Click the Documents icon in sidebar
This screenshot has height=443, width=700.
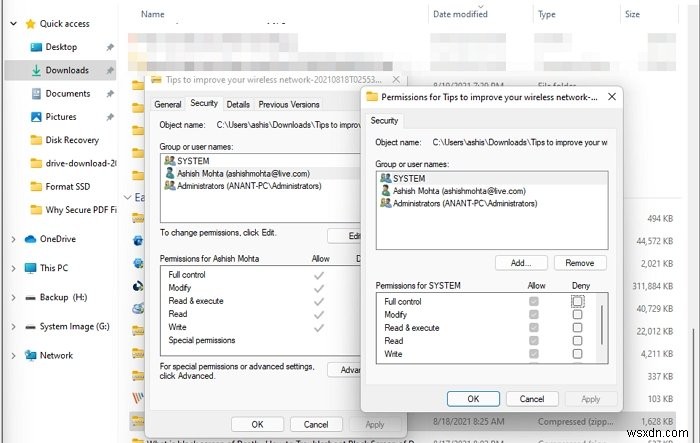point(36,93)
